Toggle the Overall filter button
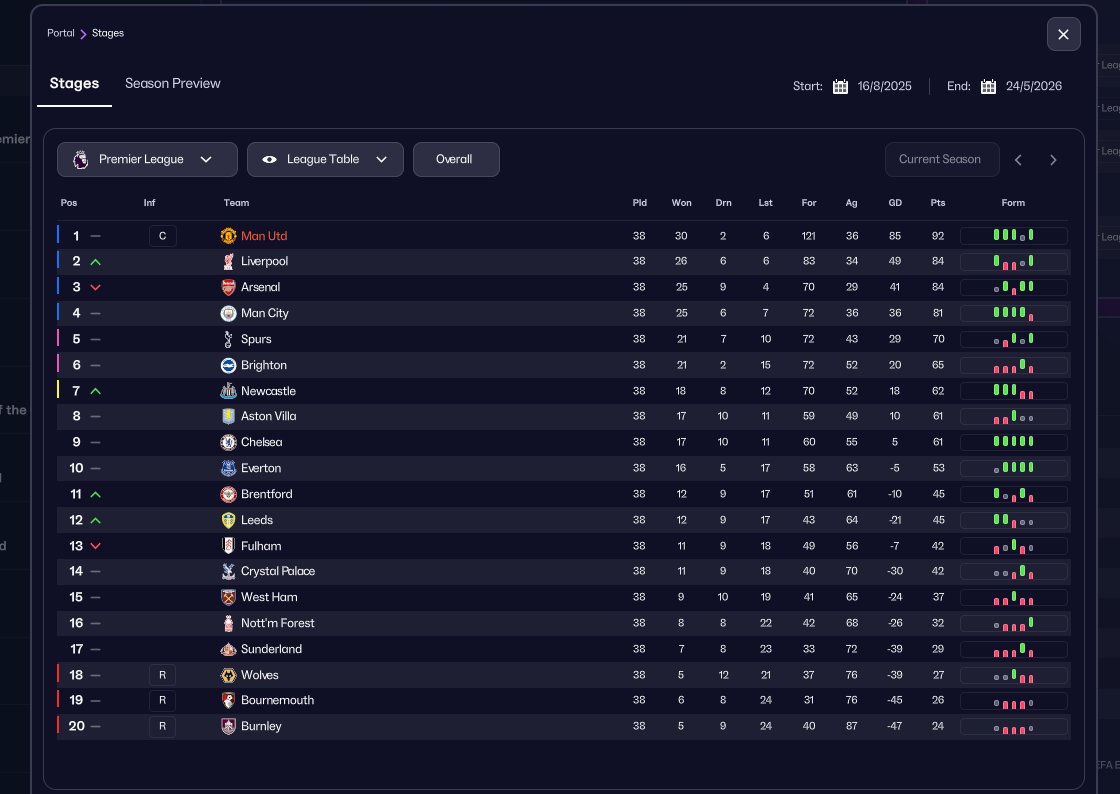The image size is (1120, 794). 455,159
